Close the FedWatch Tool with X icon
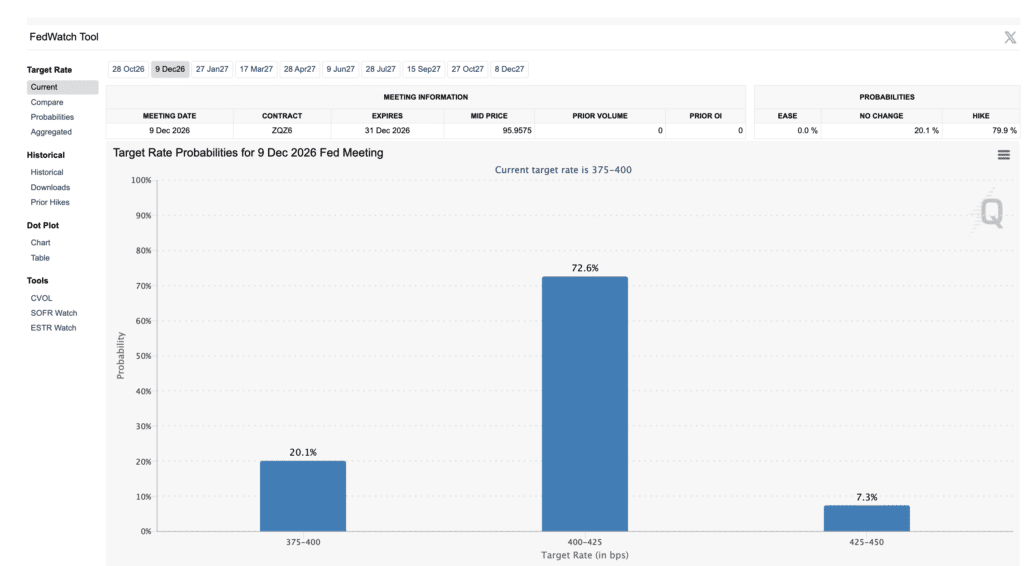1024x566 pixels. pyautogui.click(x=1010, y=38)
